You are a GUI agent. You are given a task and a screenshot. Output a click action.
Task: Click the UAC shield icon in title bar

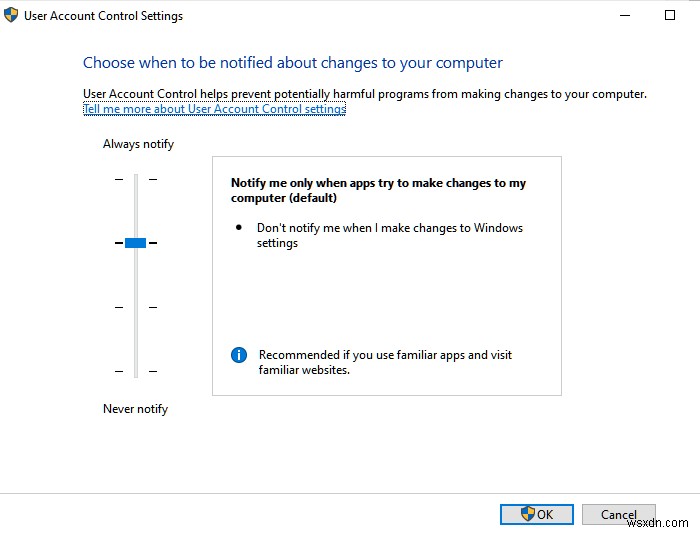click(x=11, y=15)
